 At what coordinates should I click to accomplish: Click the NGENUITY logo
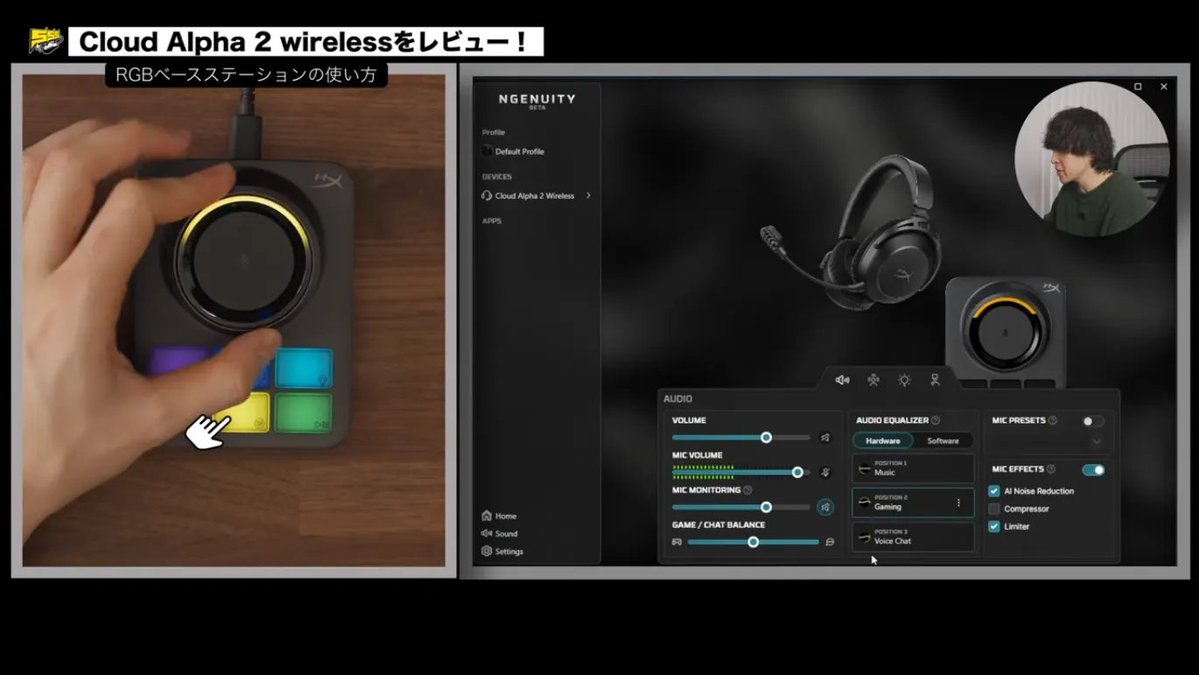point(537,101)
